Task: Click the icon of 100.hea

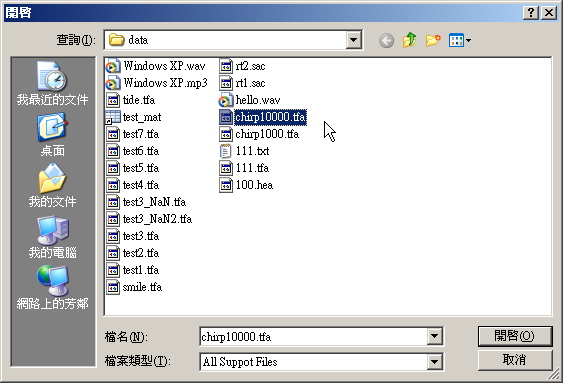Action: tap(226, 185)
